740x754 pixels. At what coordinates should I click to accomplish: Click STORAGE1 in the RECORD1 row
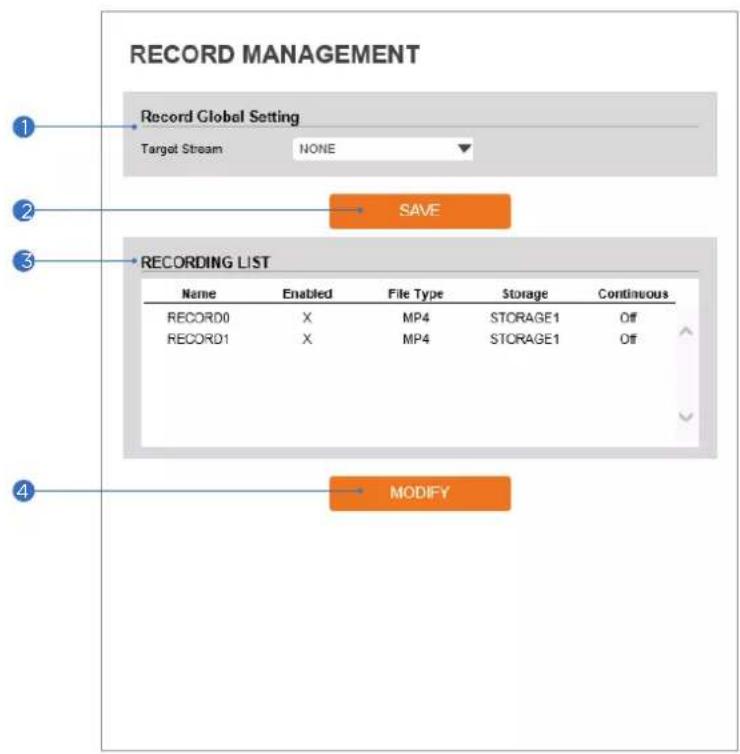coord(525,339)
